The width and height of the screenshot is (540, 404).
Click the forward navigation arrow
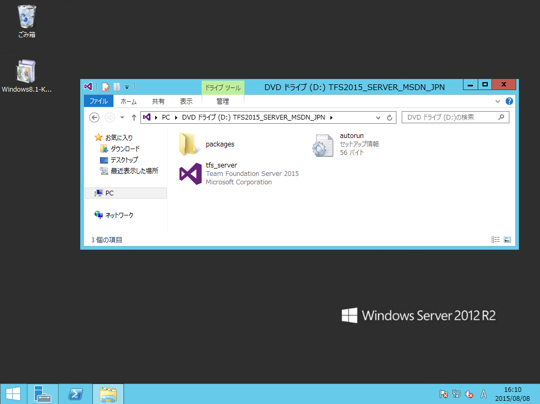pos(110,117)
